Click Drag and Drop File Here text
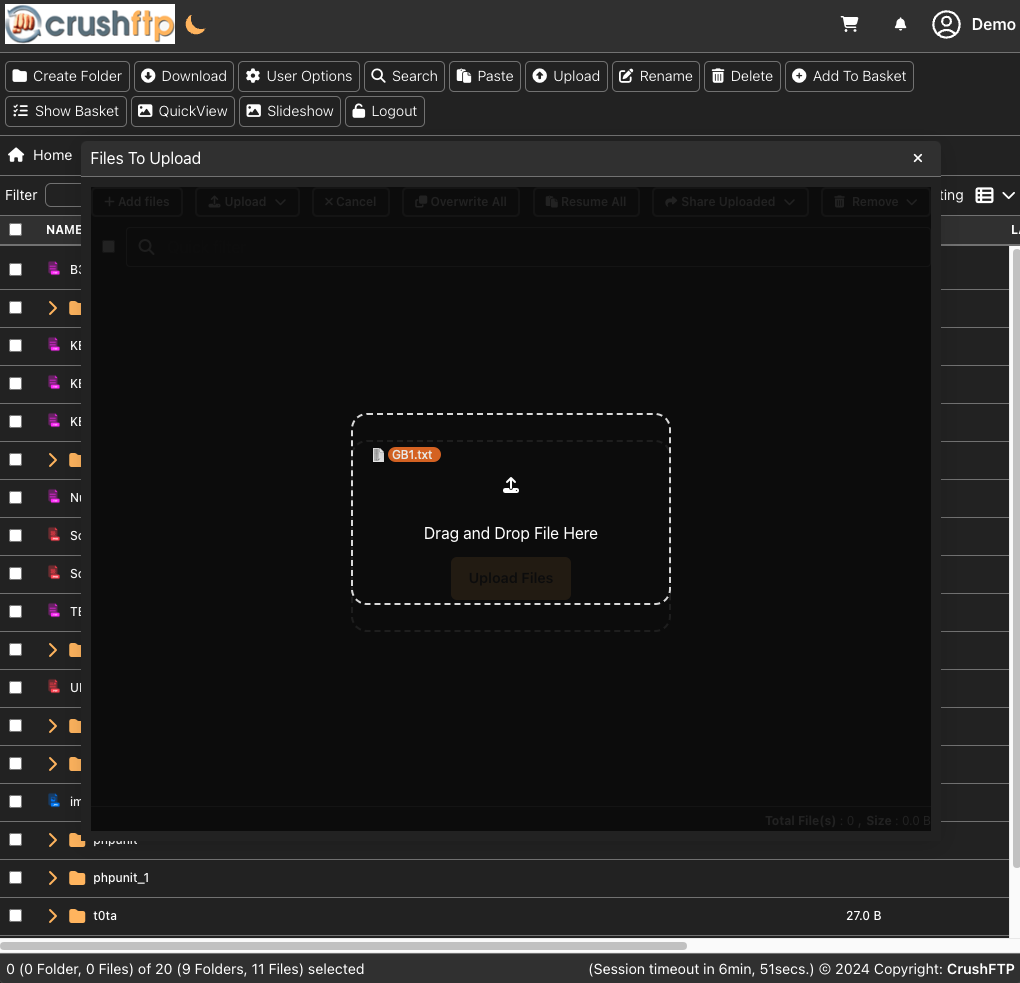 [511, 533]
